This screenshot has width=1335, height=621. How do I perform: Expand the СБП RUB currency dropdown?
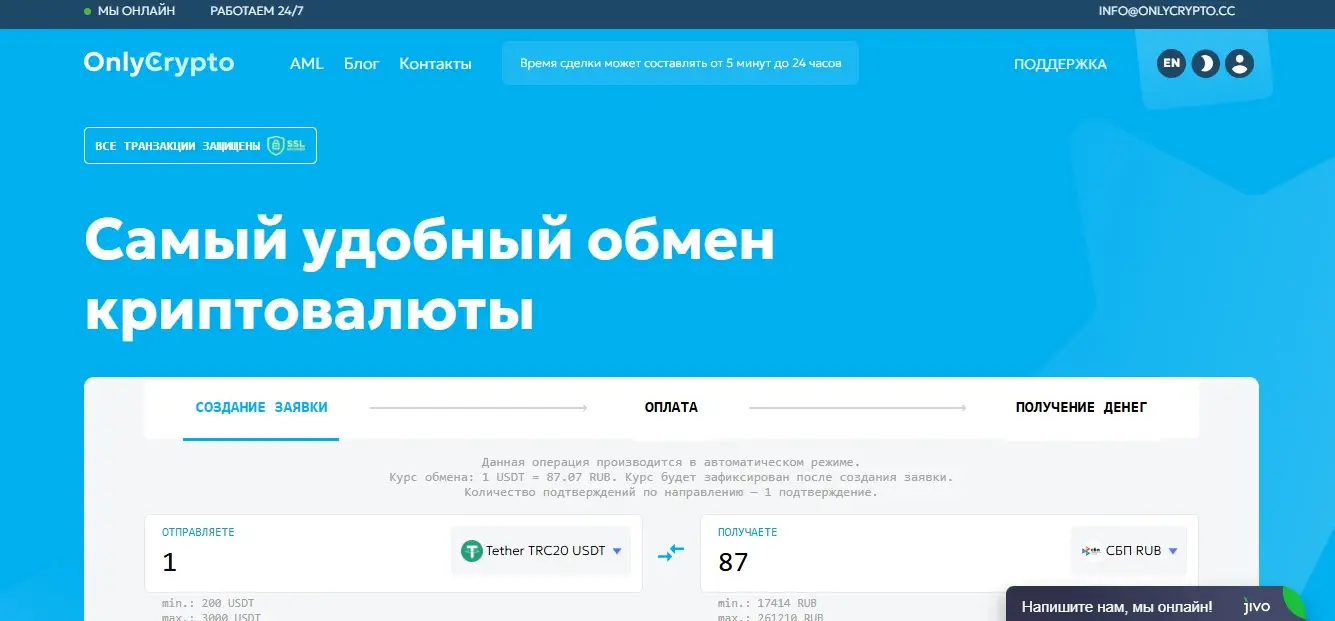tap(1129, 551)
